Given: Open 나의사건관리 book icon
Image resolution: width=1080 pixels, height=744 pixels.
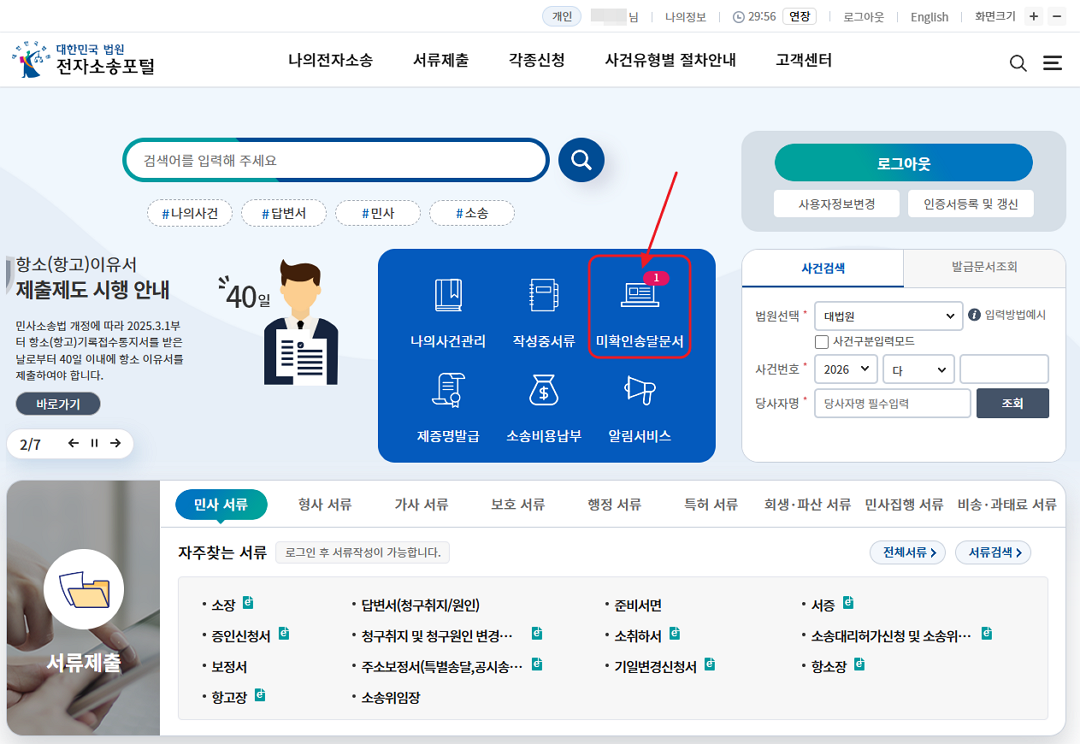Looking at the screenshot, I should coord(448,296).
